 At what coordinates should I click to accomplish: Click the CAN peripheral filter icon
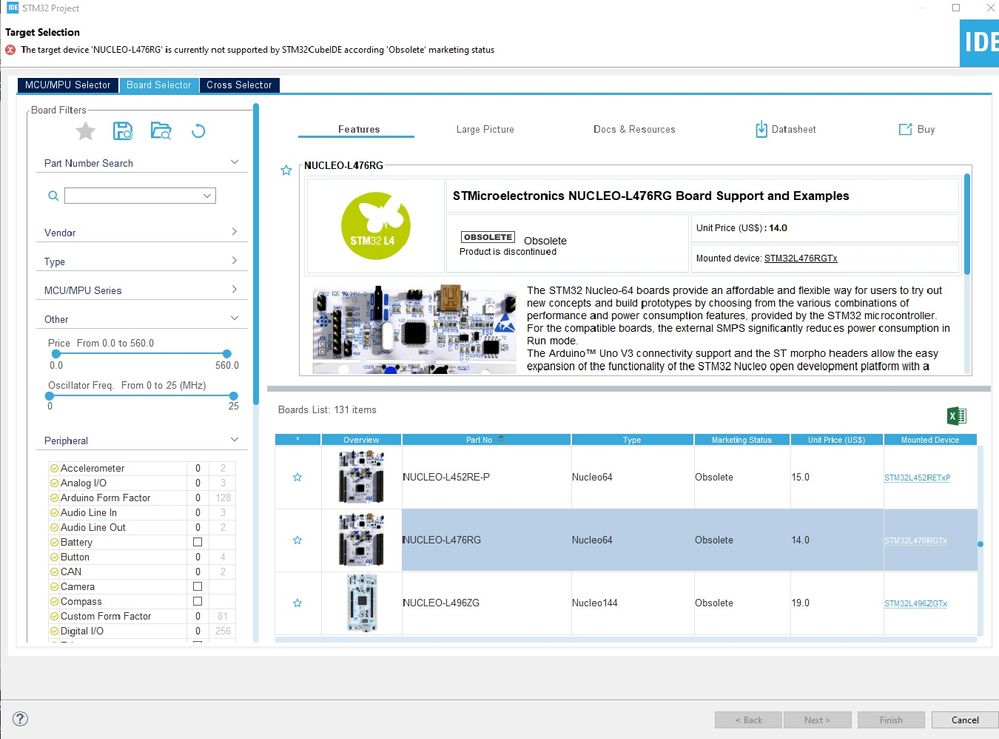pyautogui.click(x=54, y=571)
